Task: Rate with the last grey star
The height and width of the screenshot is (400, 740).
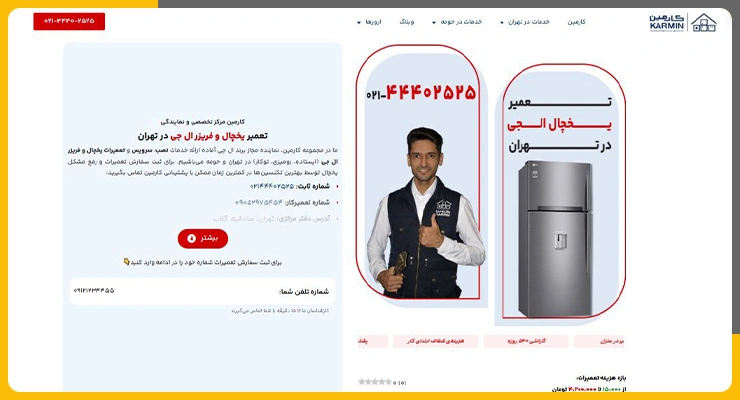Action: [388, 382]
